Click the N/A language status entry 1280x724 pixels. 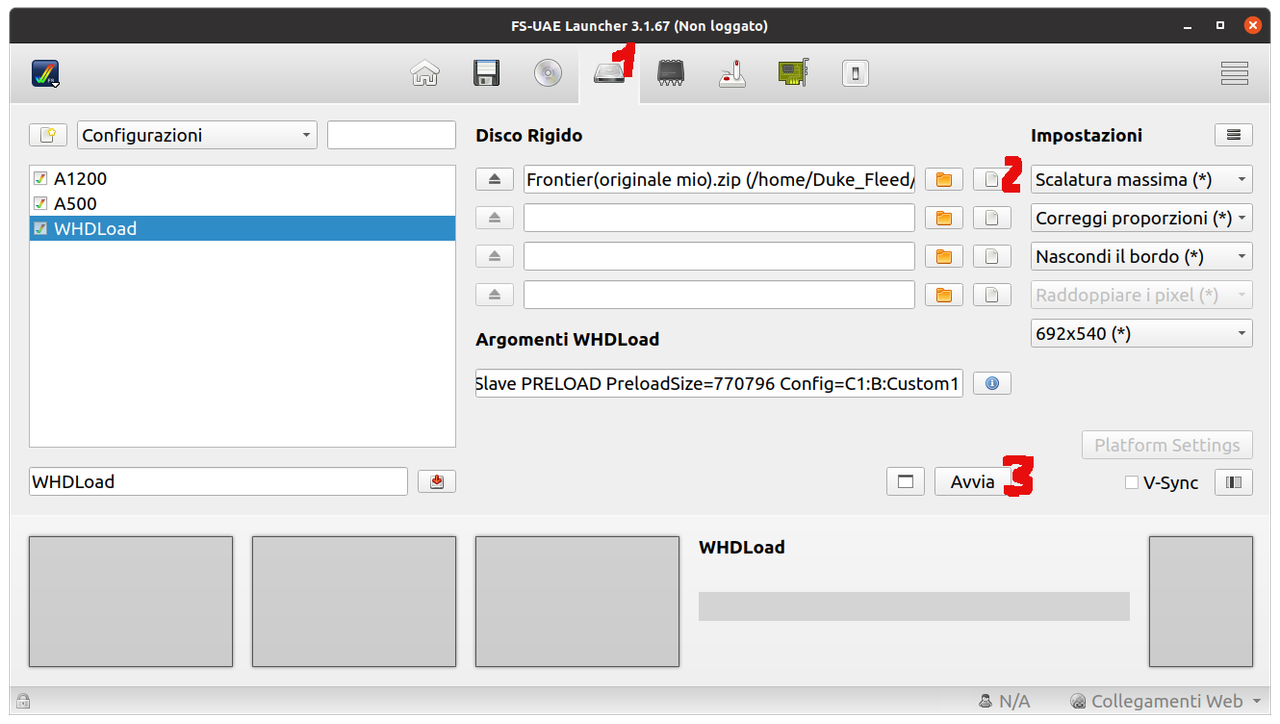pos(1004,701)
